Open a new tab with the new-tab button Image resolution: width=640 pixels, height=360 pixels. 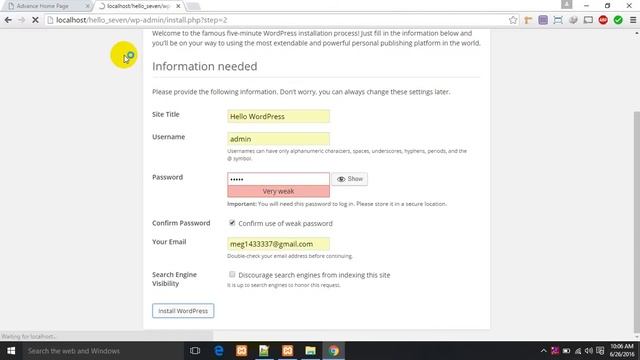pyautogui.click(x=193, y=6)
